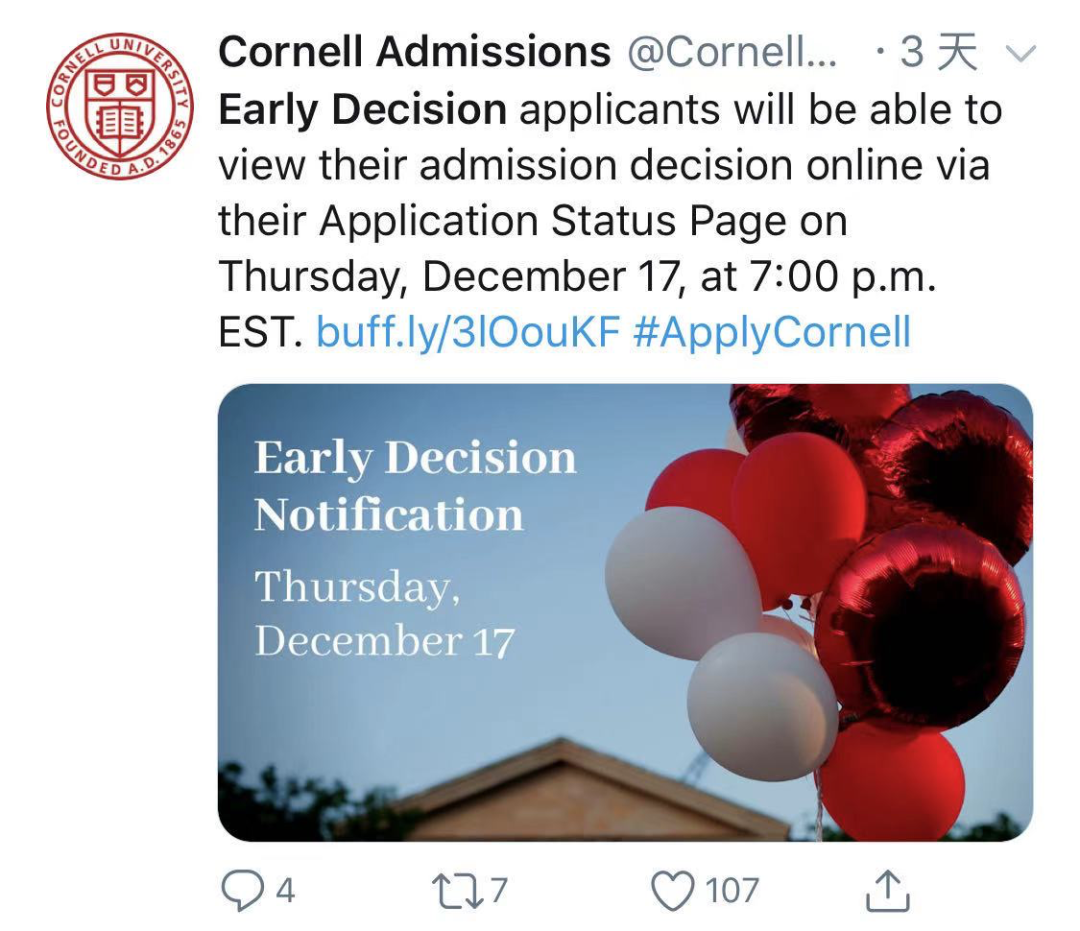Click the bold "Early Decision" text in tweet
Viewport: 1080px width, 931px height.
pos(362,109)
